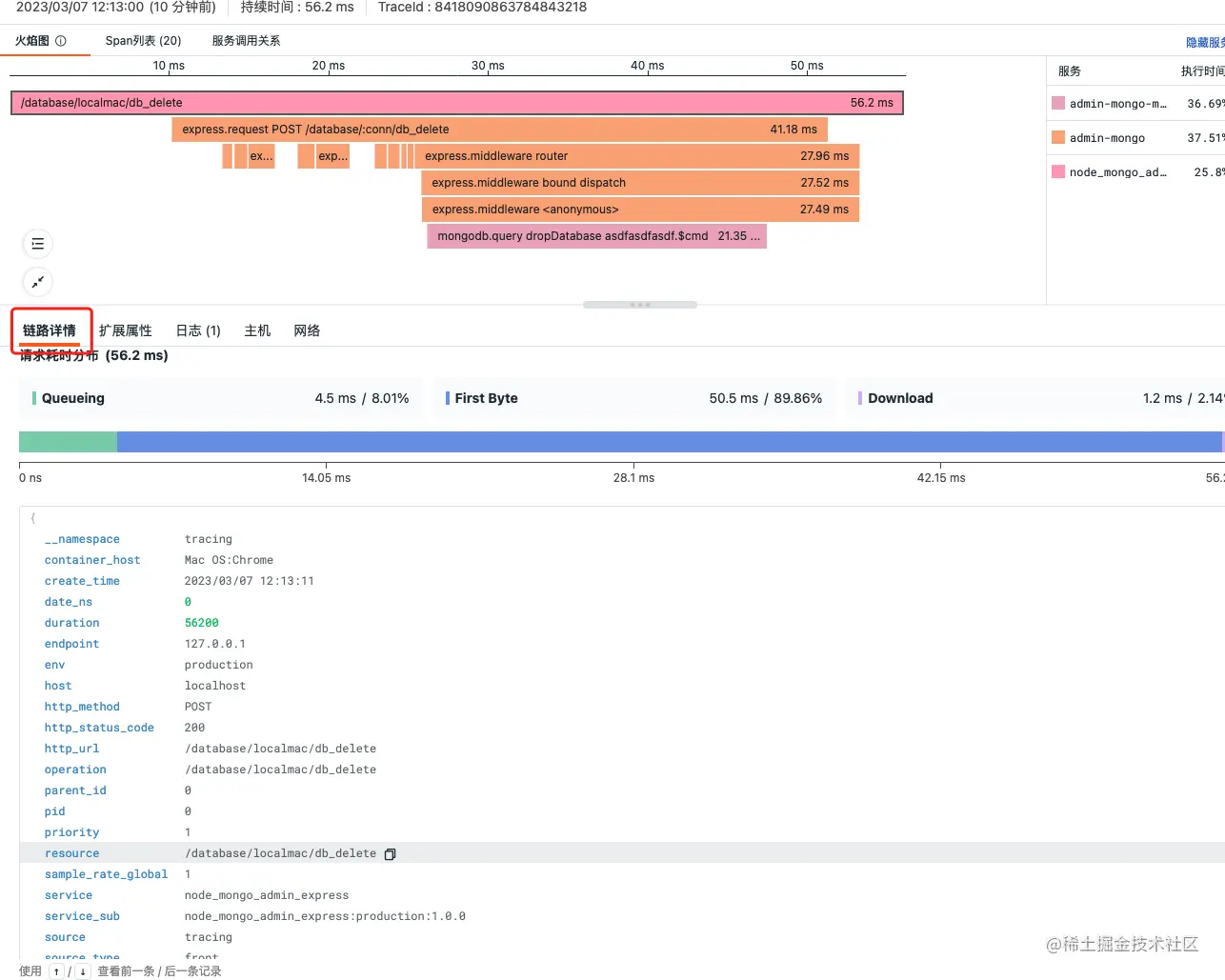Select /database/localmac/db_delete root span bar

tap(456, 103)
